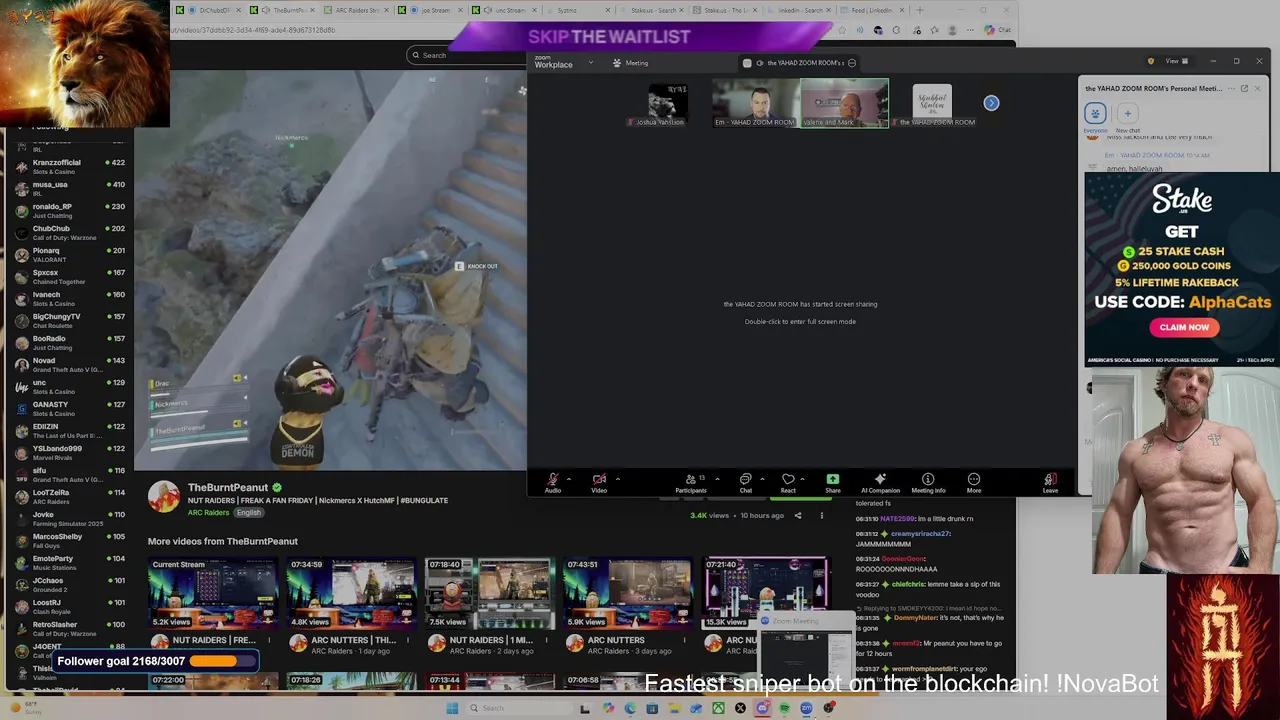This screenshot has width=1280, height=720.
Task: Share the video with share icon
Action: click(798, 516)
